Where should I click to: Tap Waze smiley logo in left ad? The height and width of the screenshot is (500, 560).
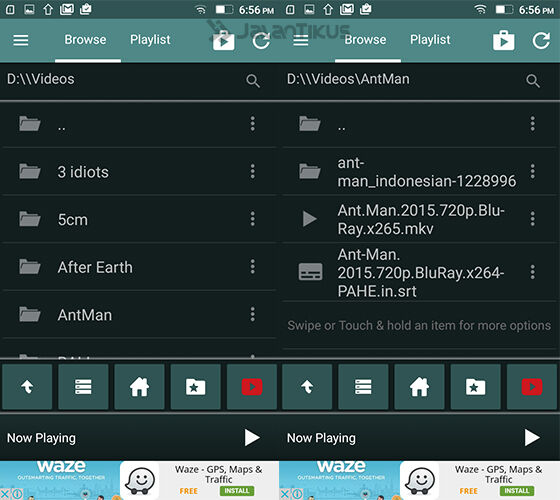141,481
